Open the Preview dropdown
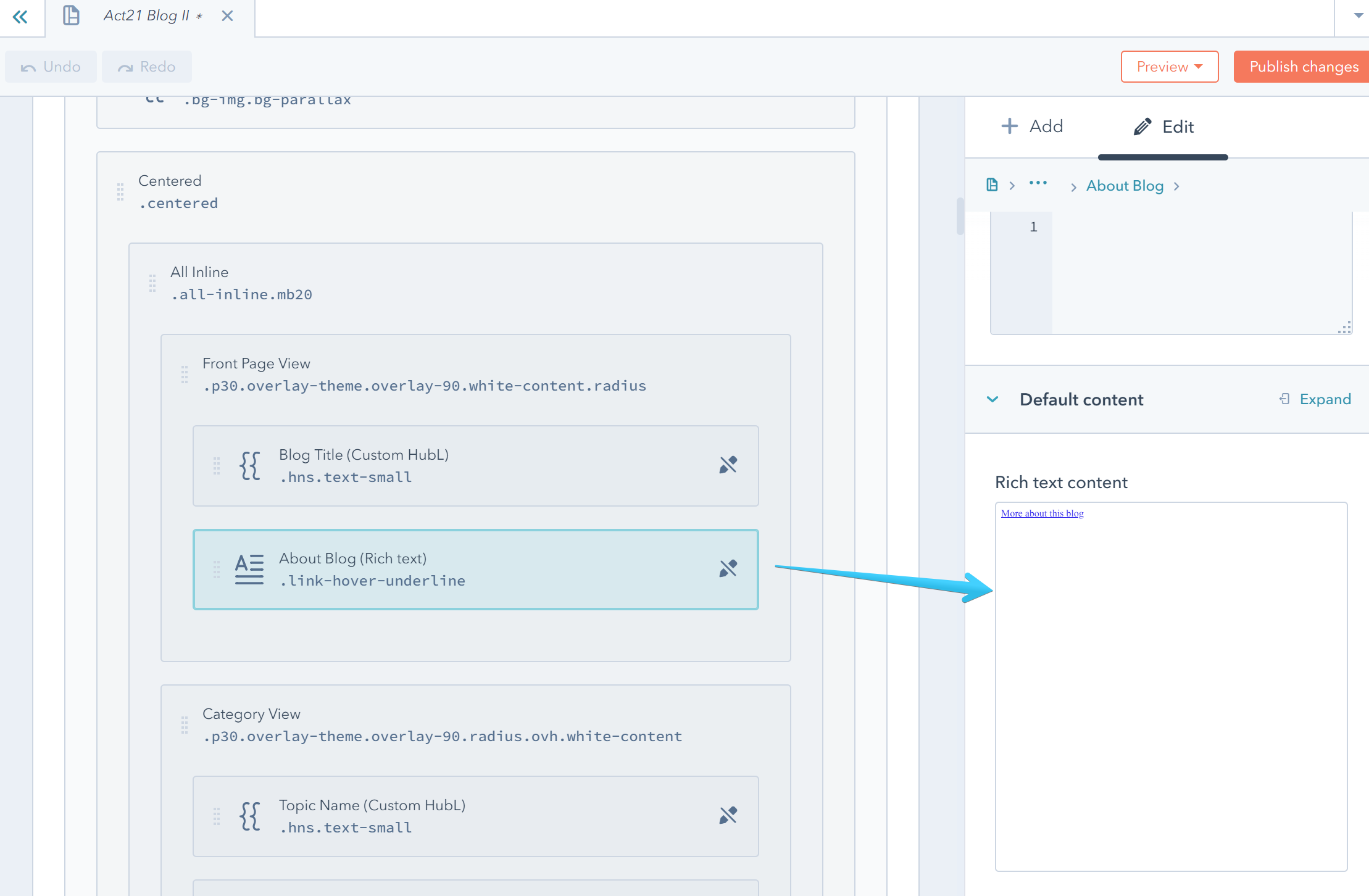Viewport: 1369px width, 896px height. pyautogui.click(x=1169, y=66)
